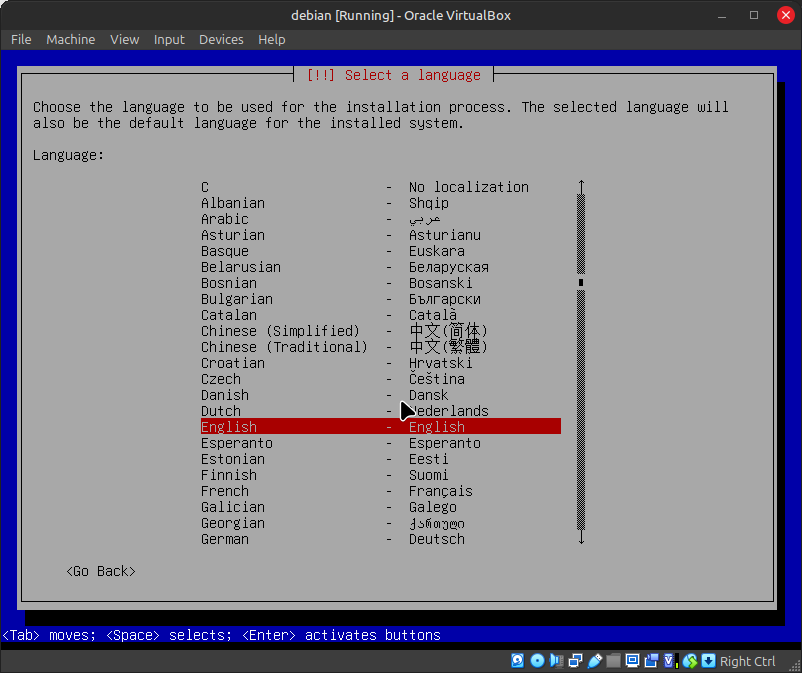This screenshot has width=802, height=673.
Task: Choose German in the language list
Action: coord(225,539)
